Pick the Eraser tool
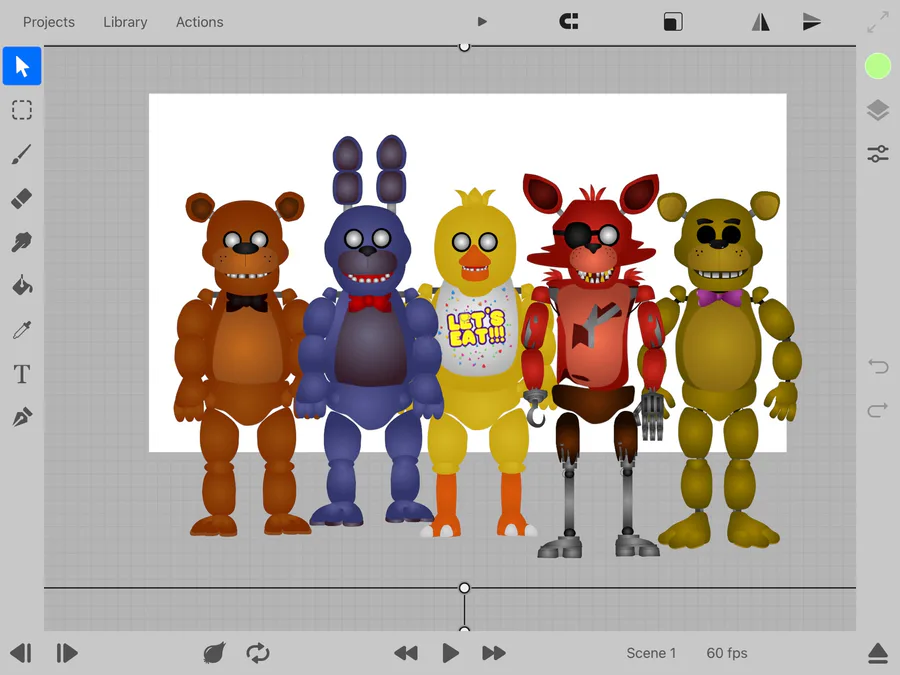This screenshot has width=900, height=675. tap(22, 199)
